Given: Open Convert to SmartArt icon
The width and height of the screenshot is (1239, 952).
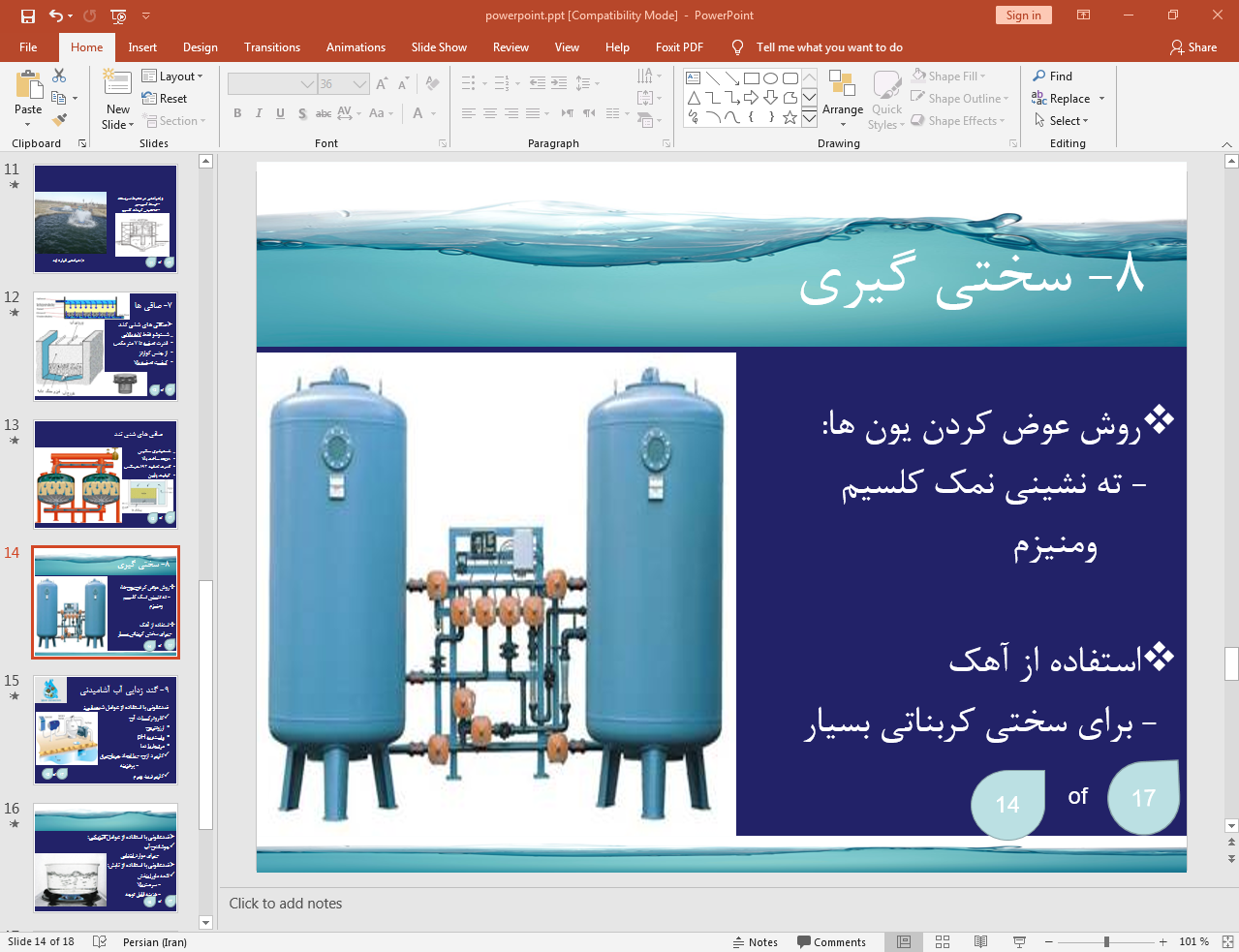Looking at the screenshot, I should (x=649, y=120).
